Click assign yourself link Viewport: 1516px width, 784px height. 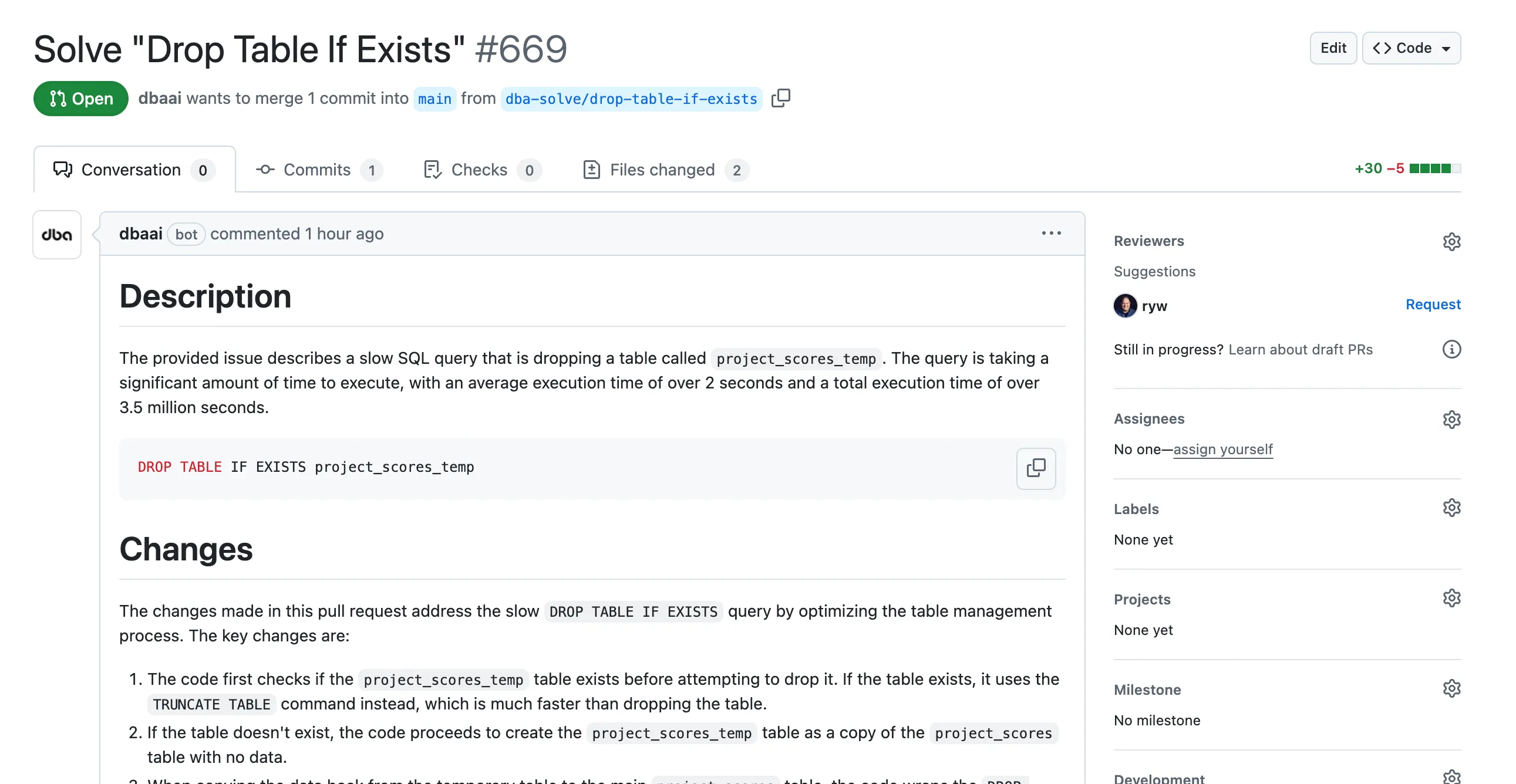click(x=1222, y=449)
